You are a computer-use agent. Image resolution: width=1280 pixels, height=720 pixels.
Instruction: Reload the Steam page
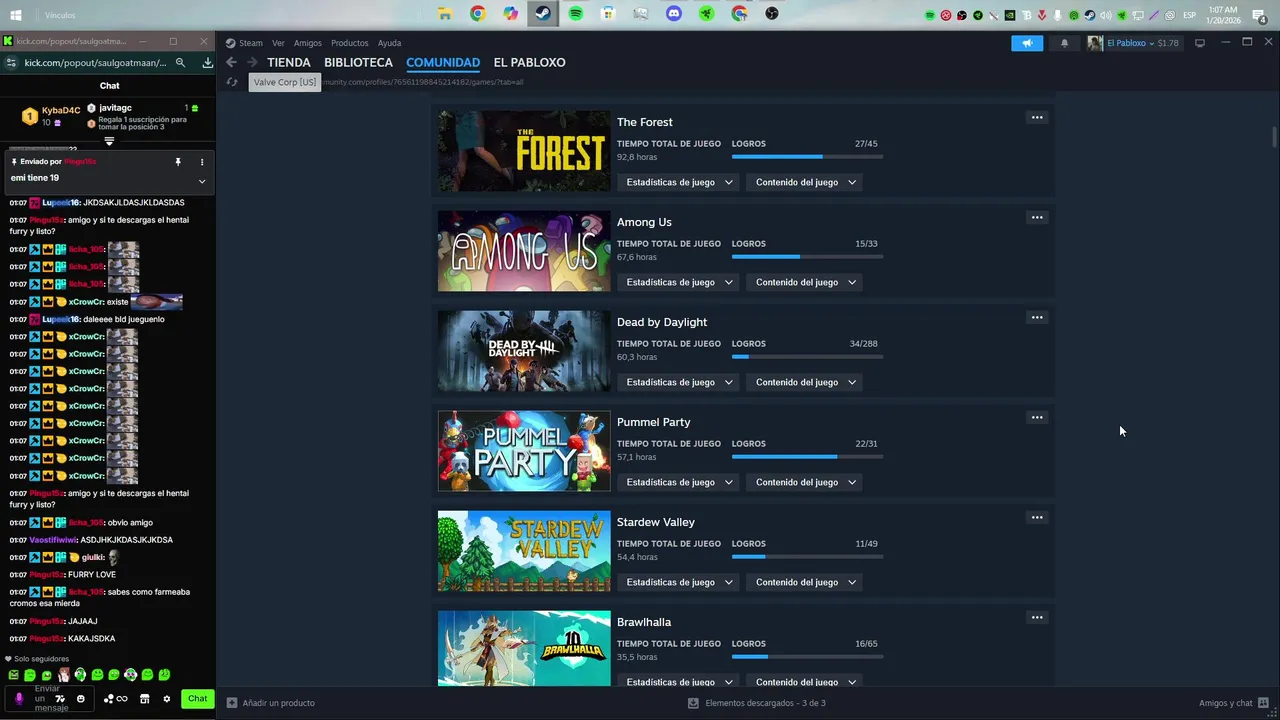tap(232, 82)
